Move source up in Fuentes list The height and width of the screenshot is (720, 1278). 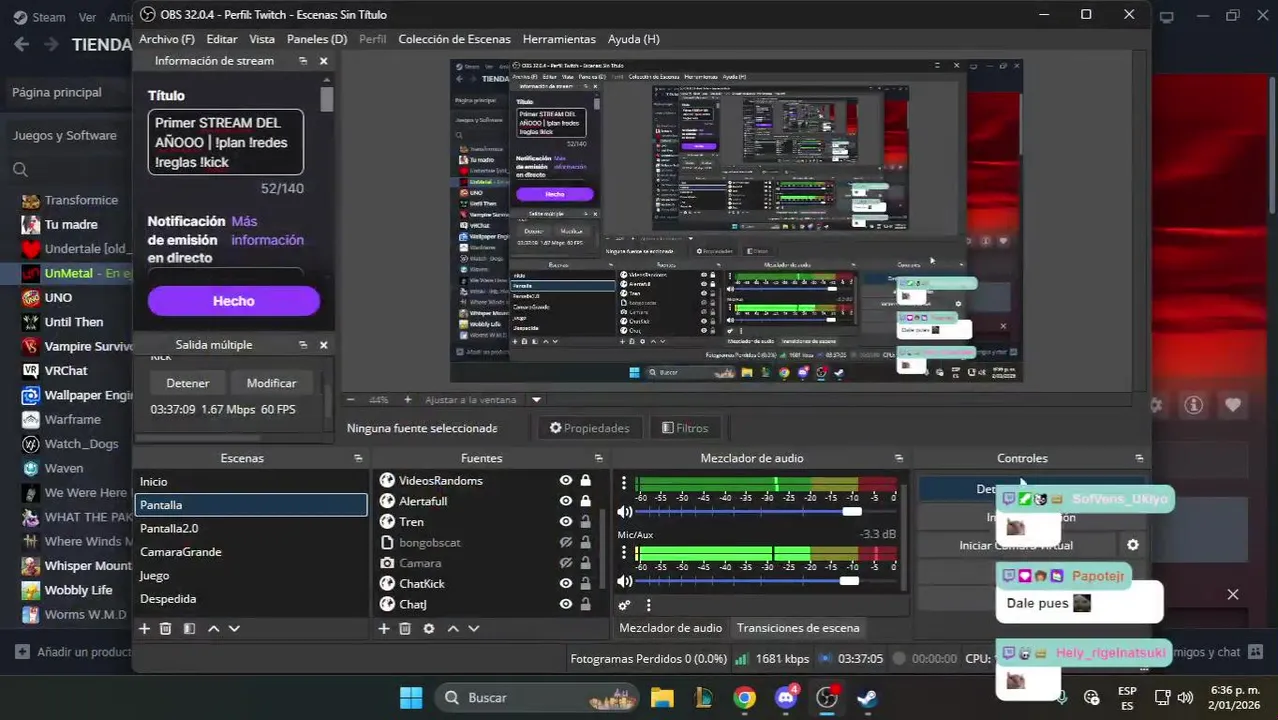coord(453,629)
